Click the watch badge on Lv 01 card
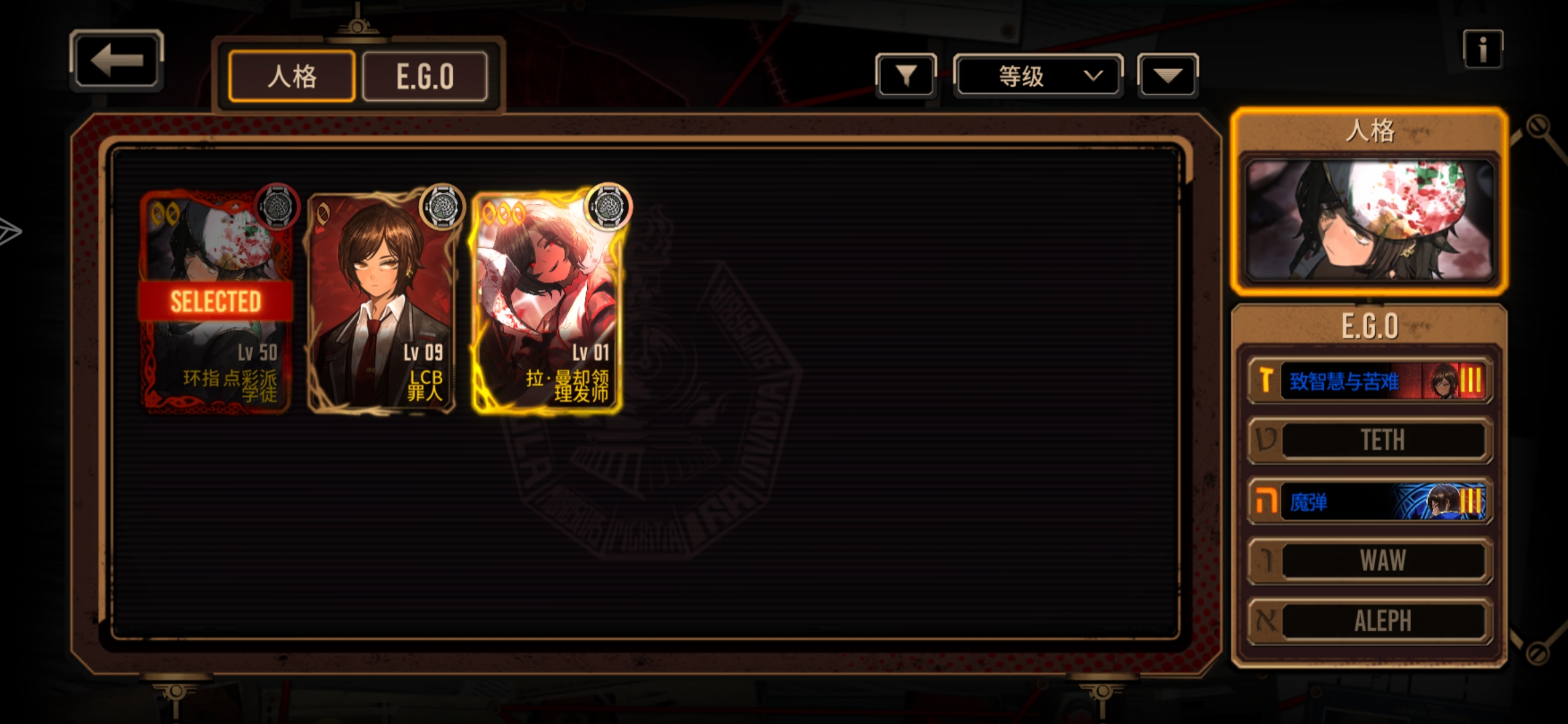This screenshot has width=1568, height=724. point(607,206)
